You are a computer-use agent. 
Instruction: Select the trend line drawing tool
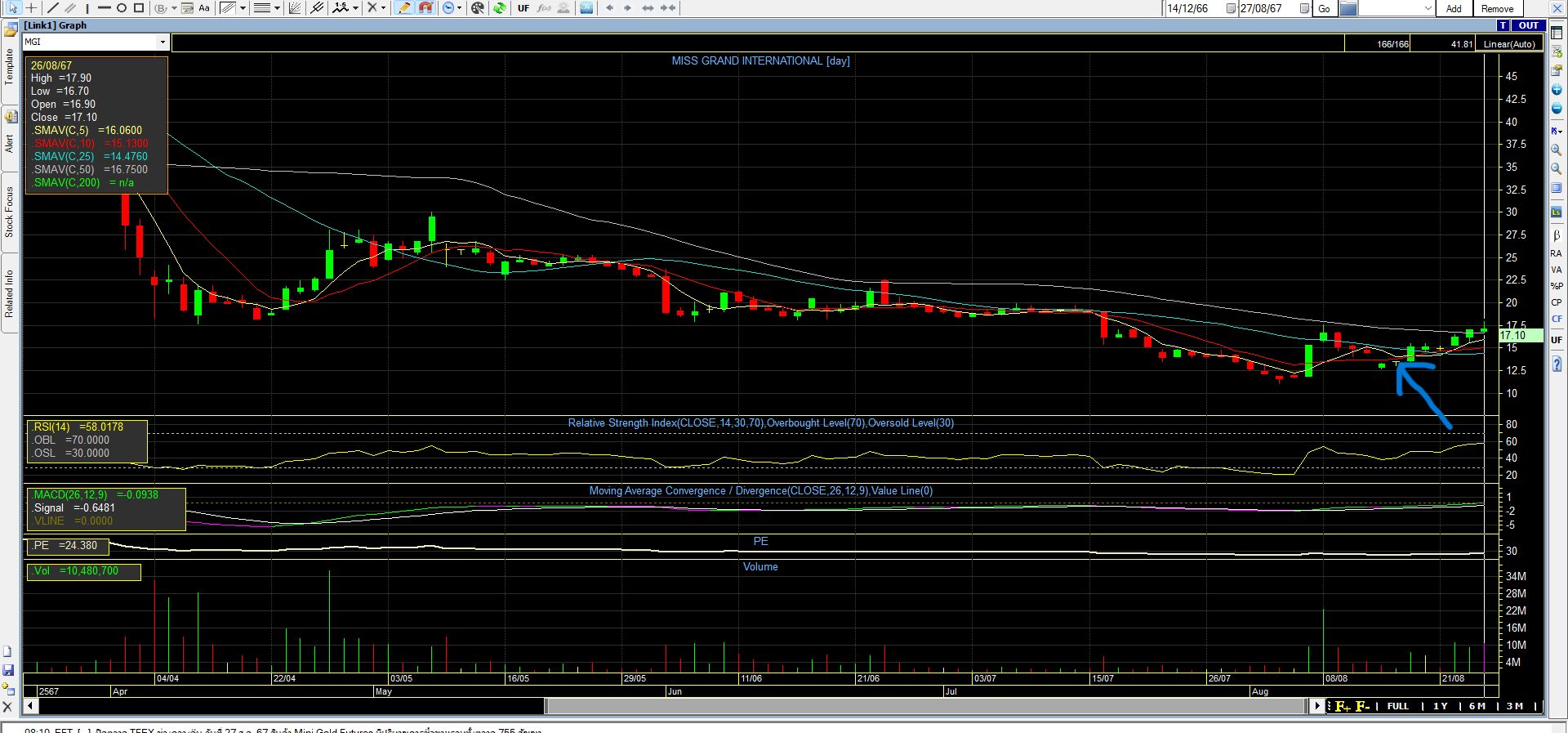coord(53,8)
